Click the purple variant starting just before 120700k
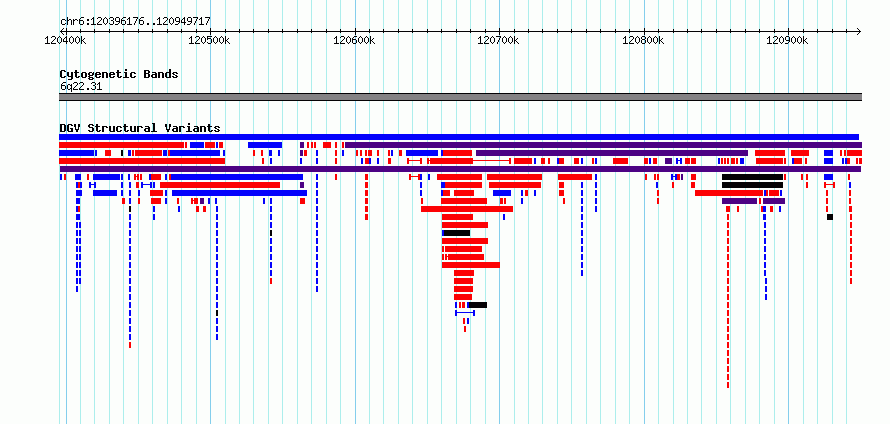Image resolution: width=890 pixels, height=424 pixels. click(x=612, y=153)
